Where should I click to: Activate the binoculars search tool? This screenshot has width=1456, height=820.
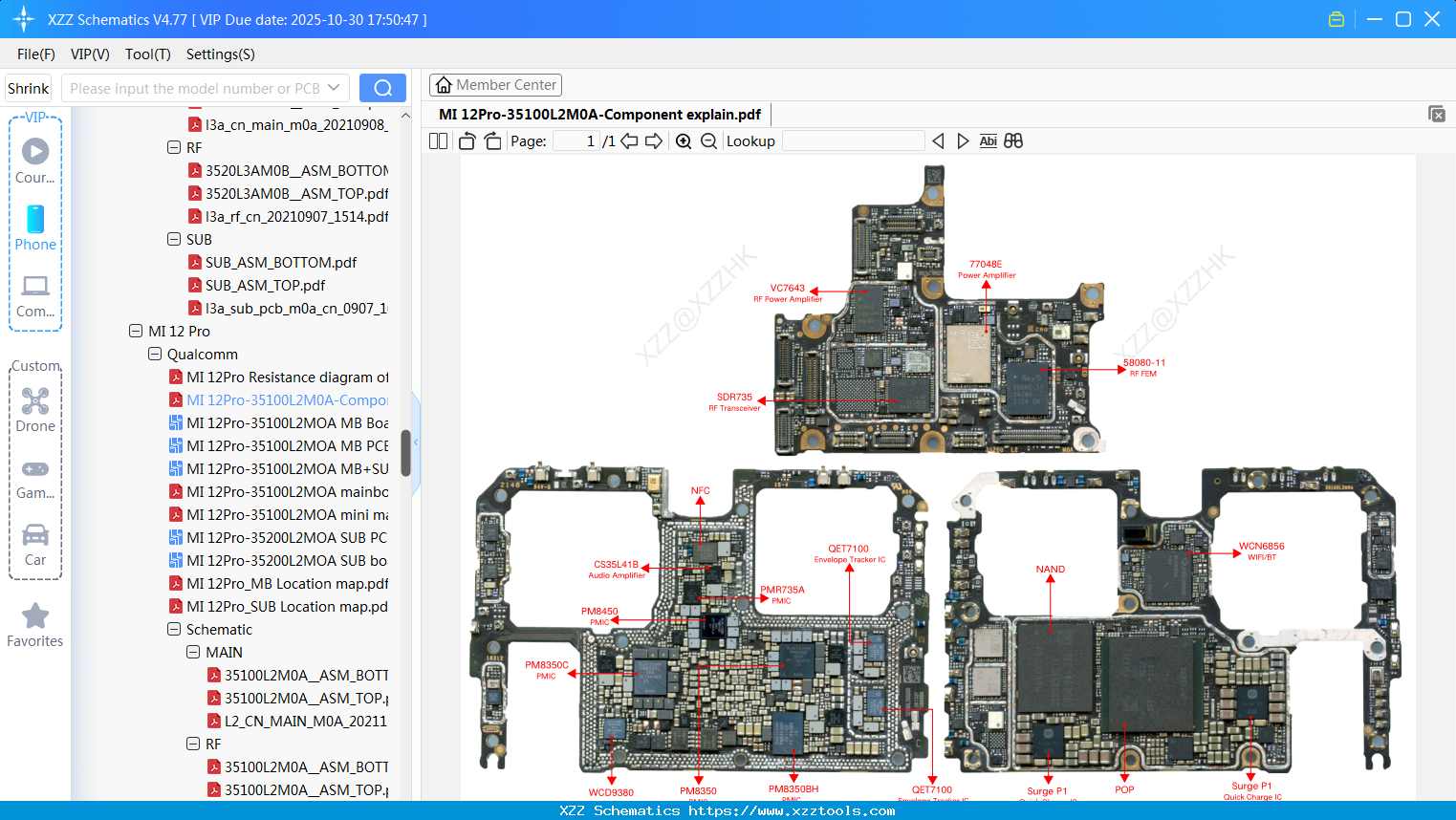[x=1013, y=140]
